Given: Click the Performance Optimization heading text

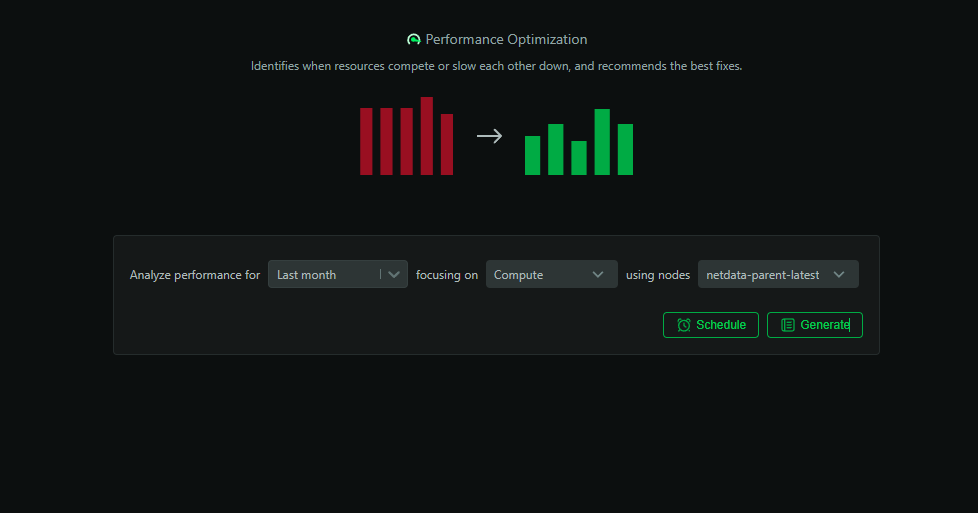Looking at the screenshot, I should click(506, 40).
